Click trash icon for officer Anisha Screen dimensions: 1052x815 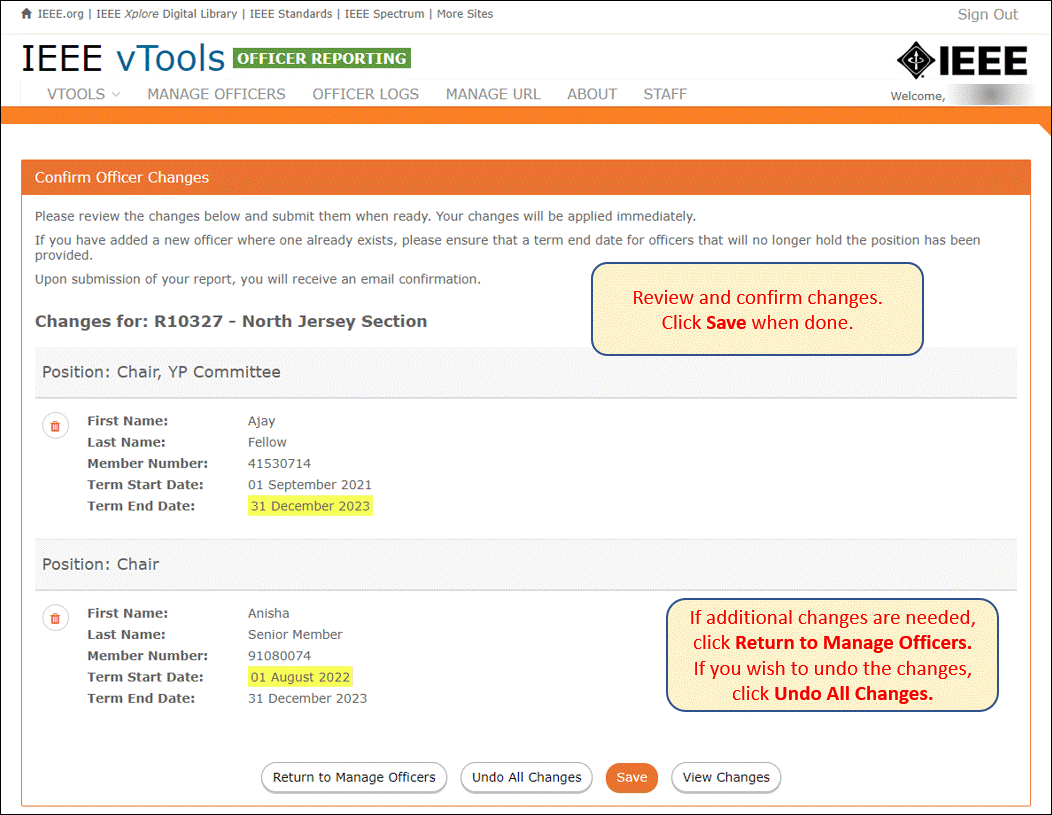point(56,618)
